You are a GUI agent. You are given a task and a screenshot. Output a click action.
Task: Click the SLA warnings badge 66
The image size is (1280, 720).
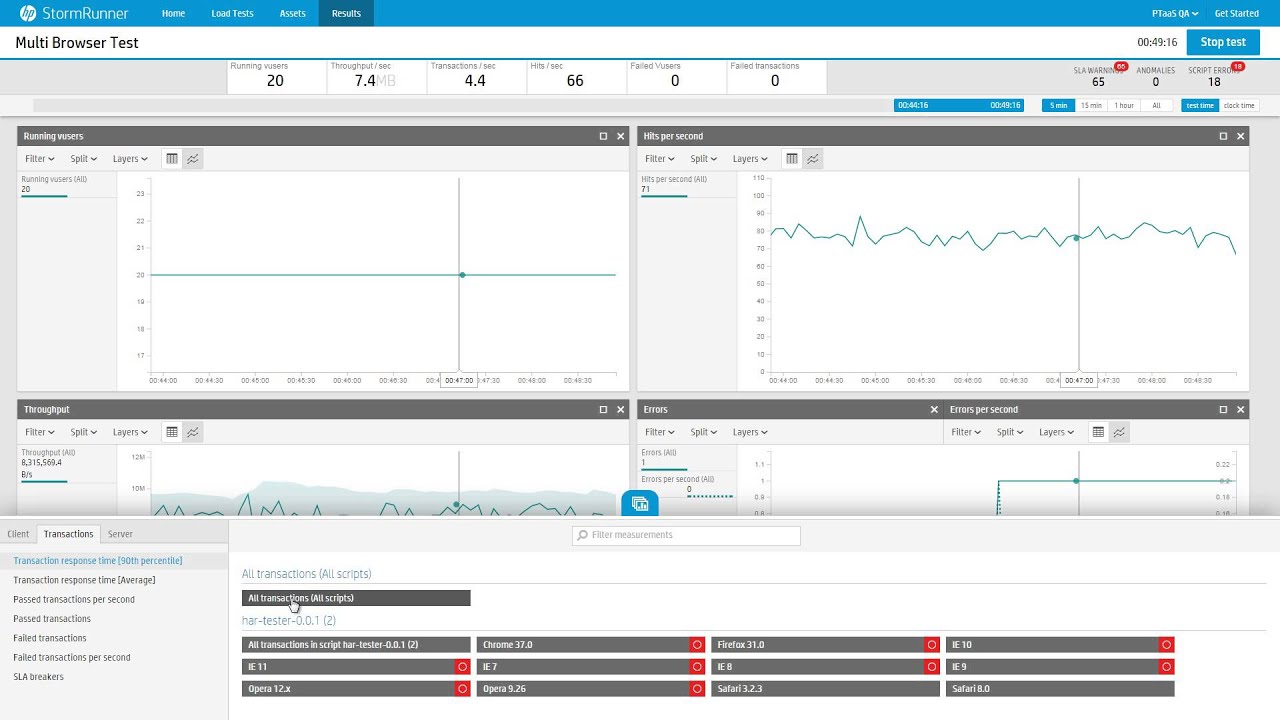pos(1120,67)
